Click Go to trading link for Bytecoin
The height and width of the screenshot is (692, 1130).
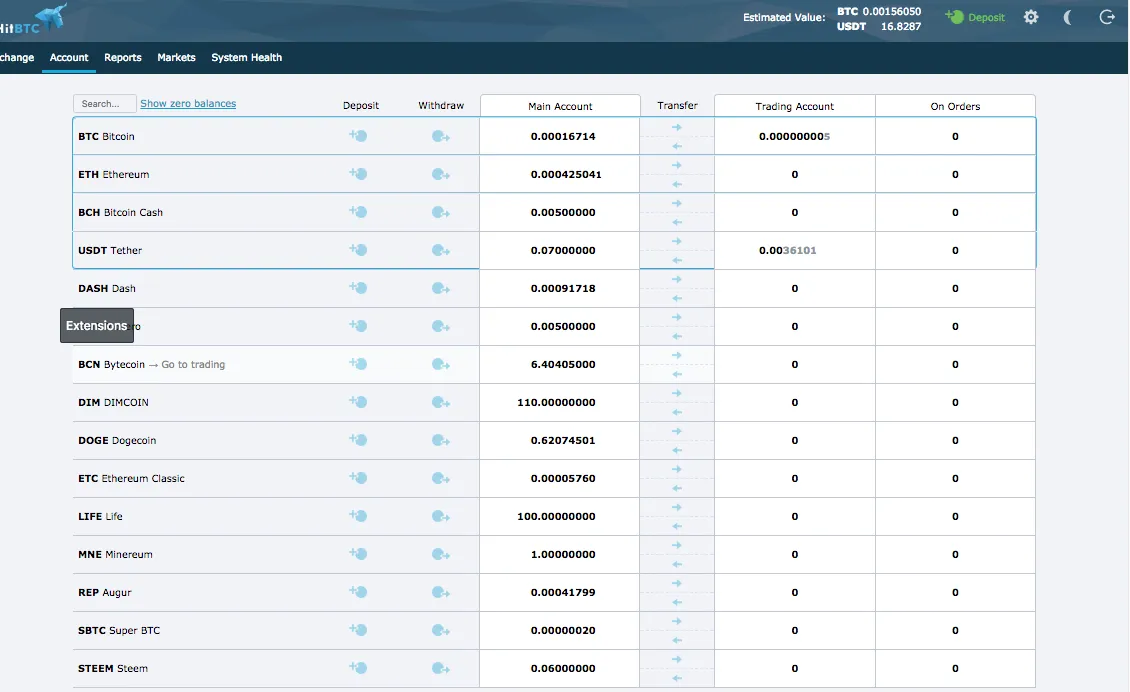193,365
